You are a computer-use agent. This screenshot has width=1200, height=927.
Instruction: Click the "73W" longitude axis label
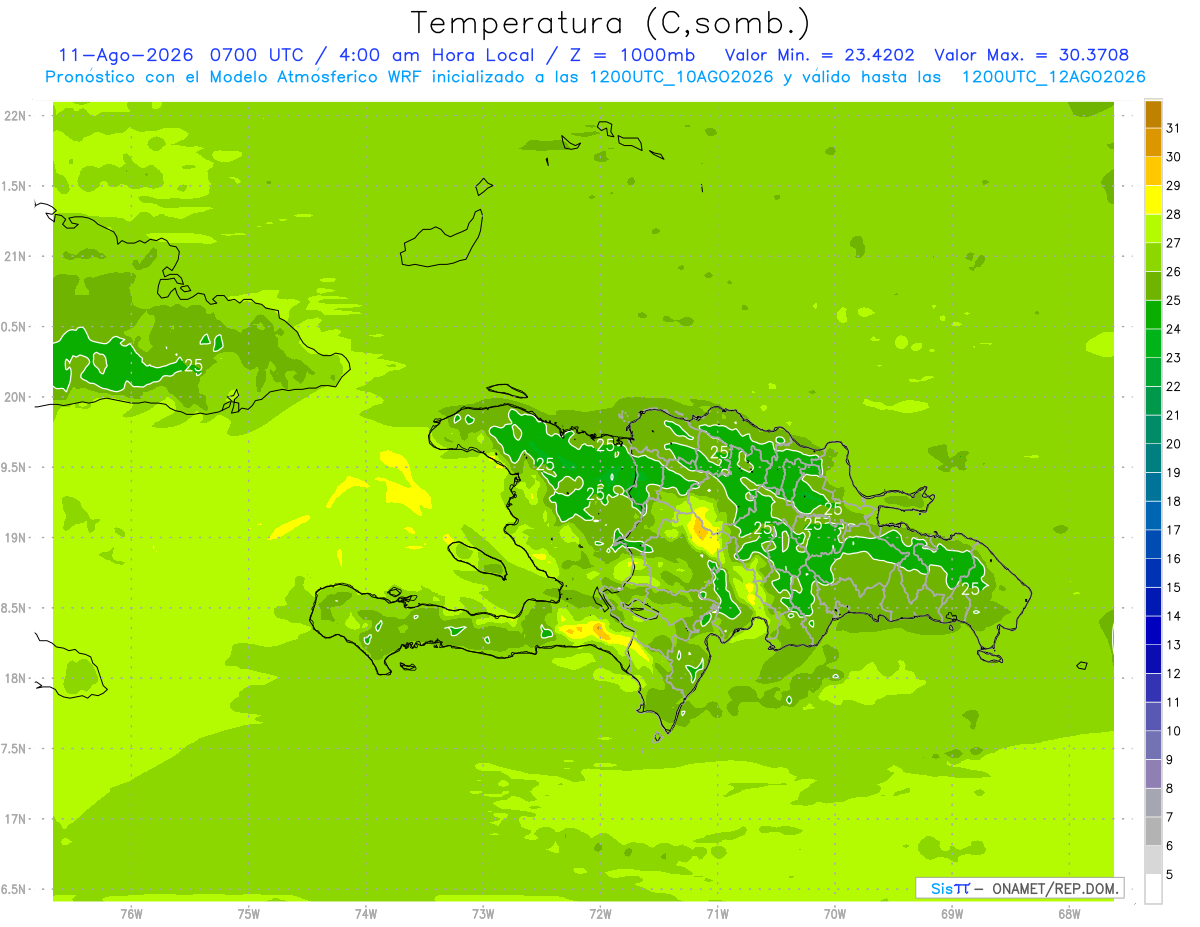click(483, 914)
